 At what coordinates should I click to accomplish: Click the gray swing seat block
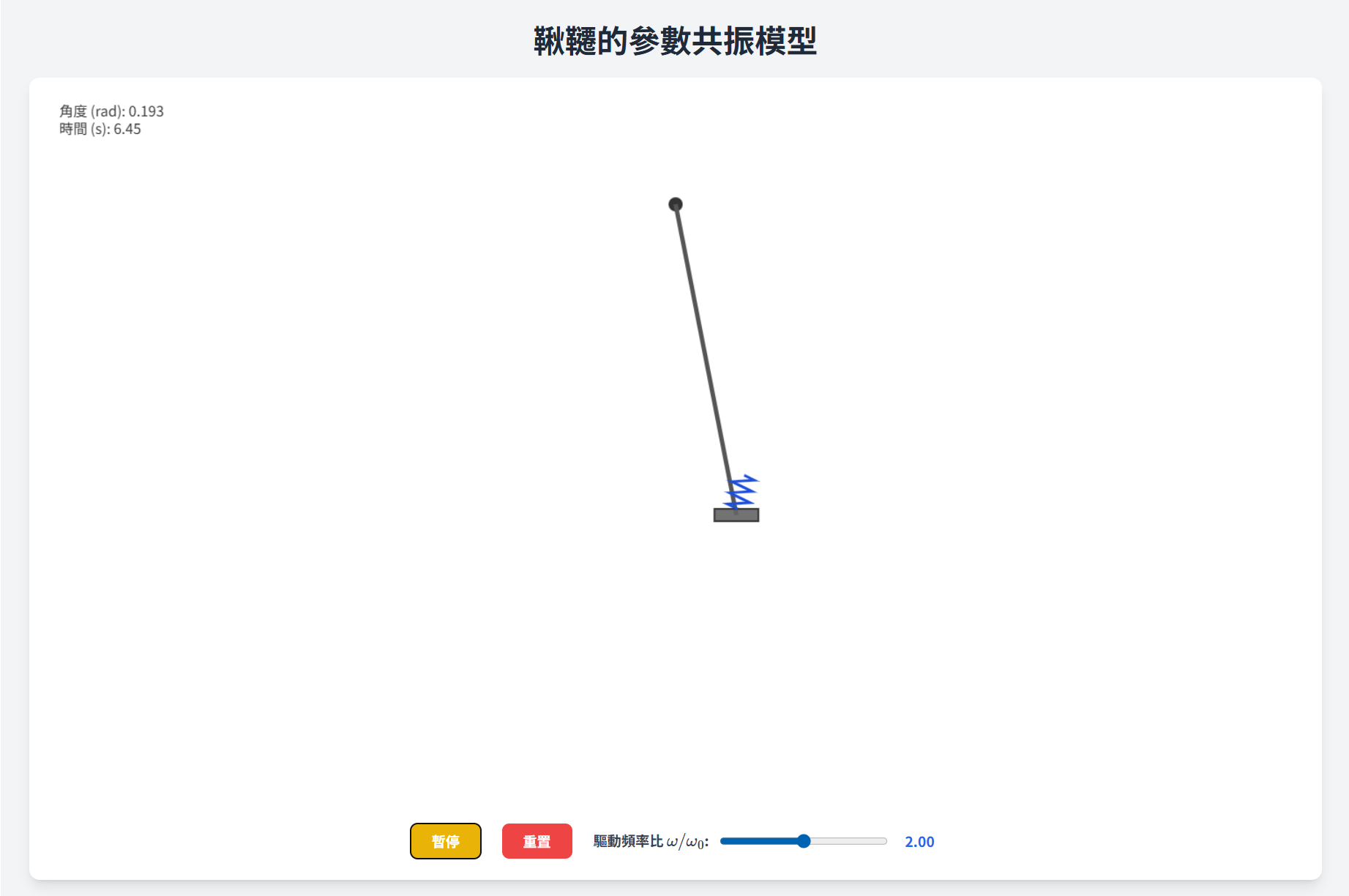coord(736,515)
